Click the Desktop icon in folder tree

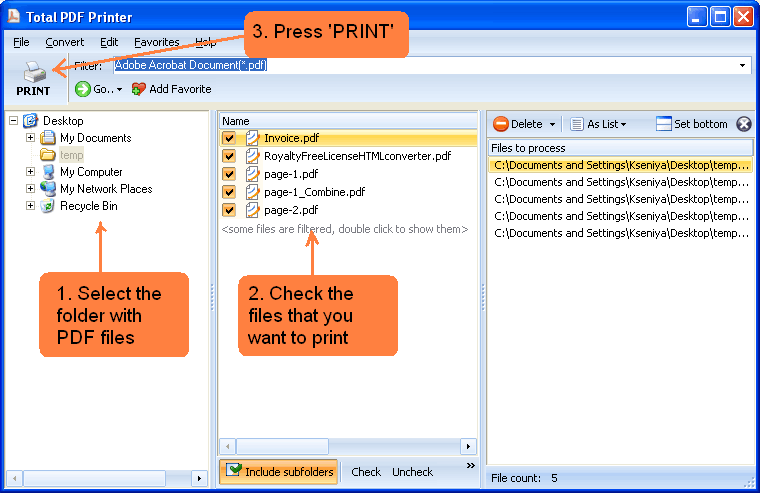[x=31, y=121]
